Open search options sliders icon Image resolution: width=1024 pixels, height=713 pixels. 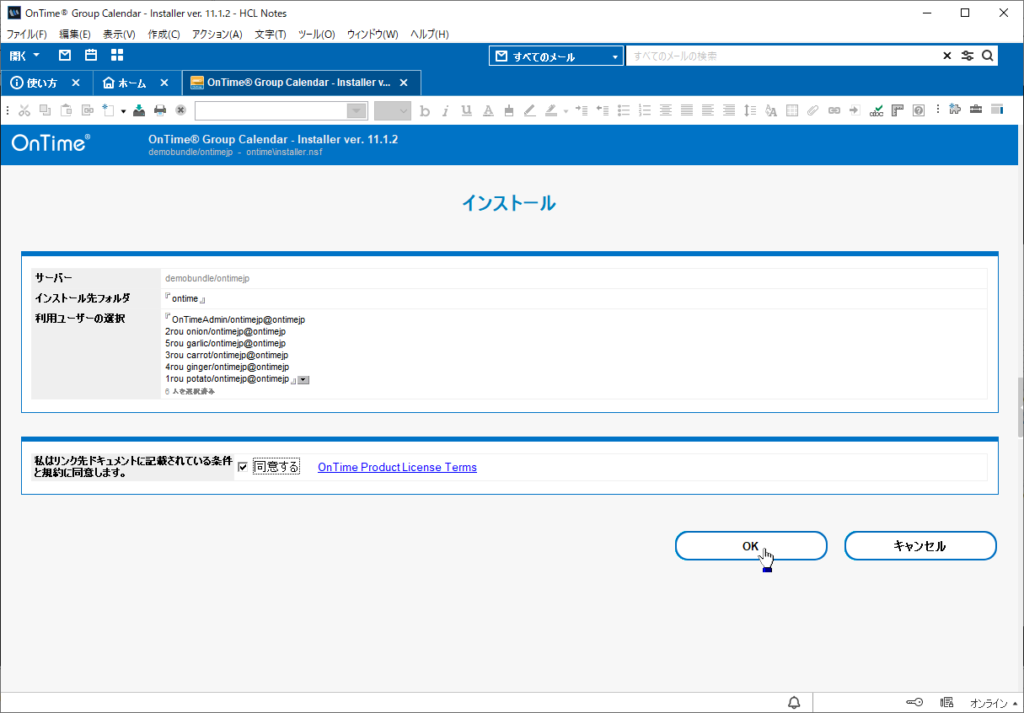pos(967,56)
